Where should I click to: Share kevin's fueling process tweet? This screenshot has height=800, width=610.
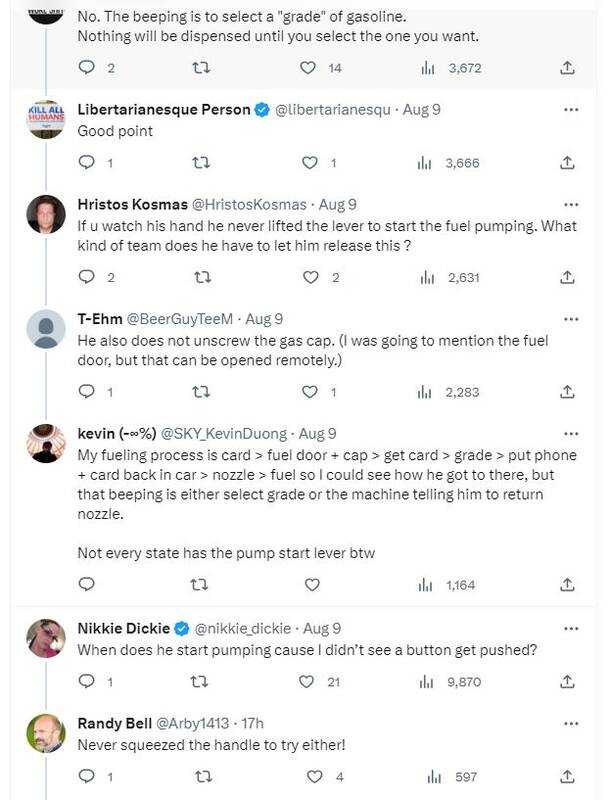tap(566, 584)
